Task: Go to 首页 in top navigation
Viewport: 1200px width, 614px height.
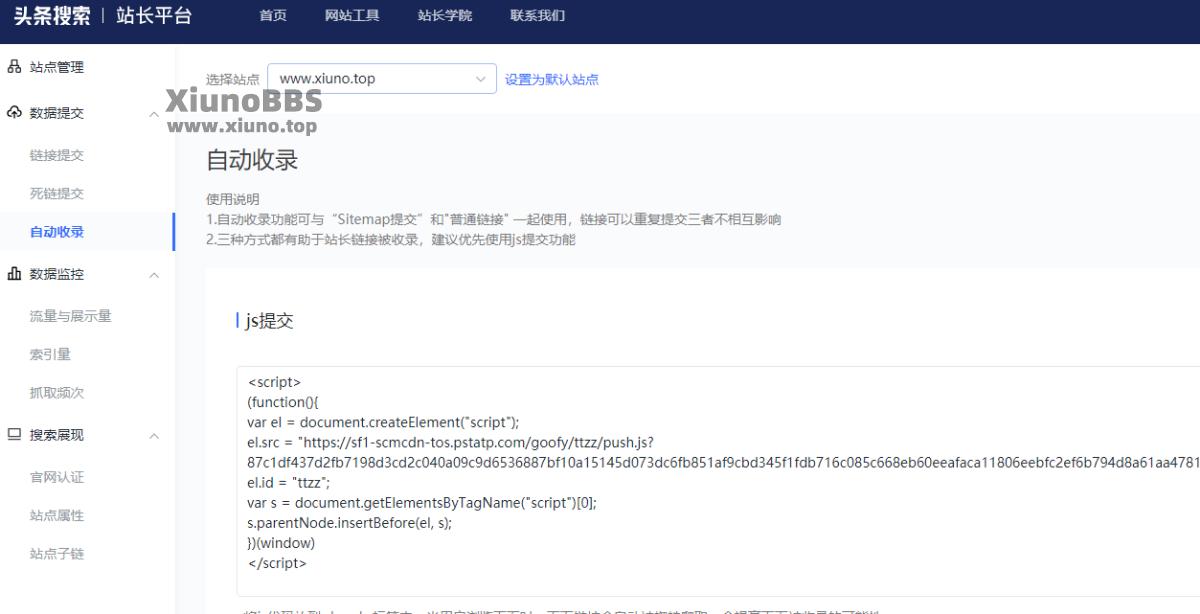Action: [273, 16]
